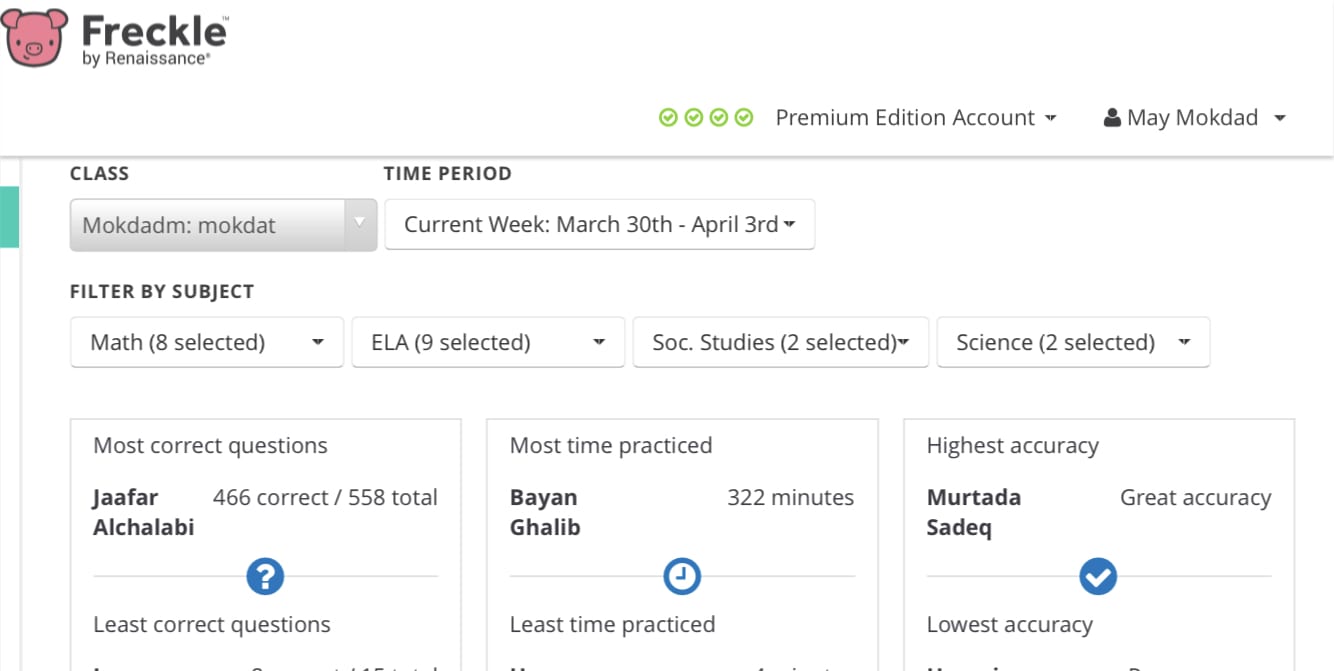Click the blue question mark icon
The height and width of the screenshot is (671, 1334).
265,576
